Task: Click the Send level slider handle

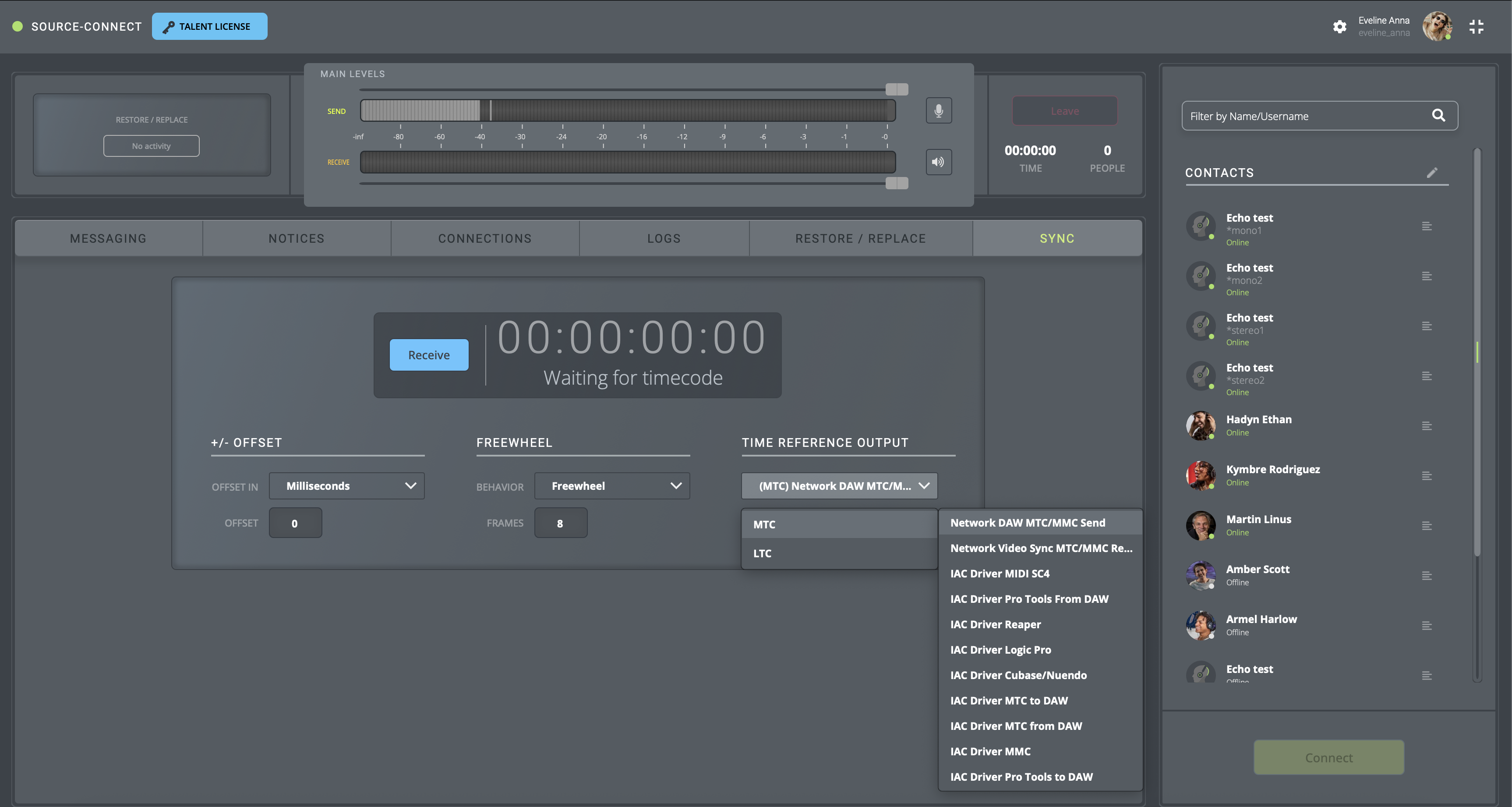Action: 896,89
